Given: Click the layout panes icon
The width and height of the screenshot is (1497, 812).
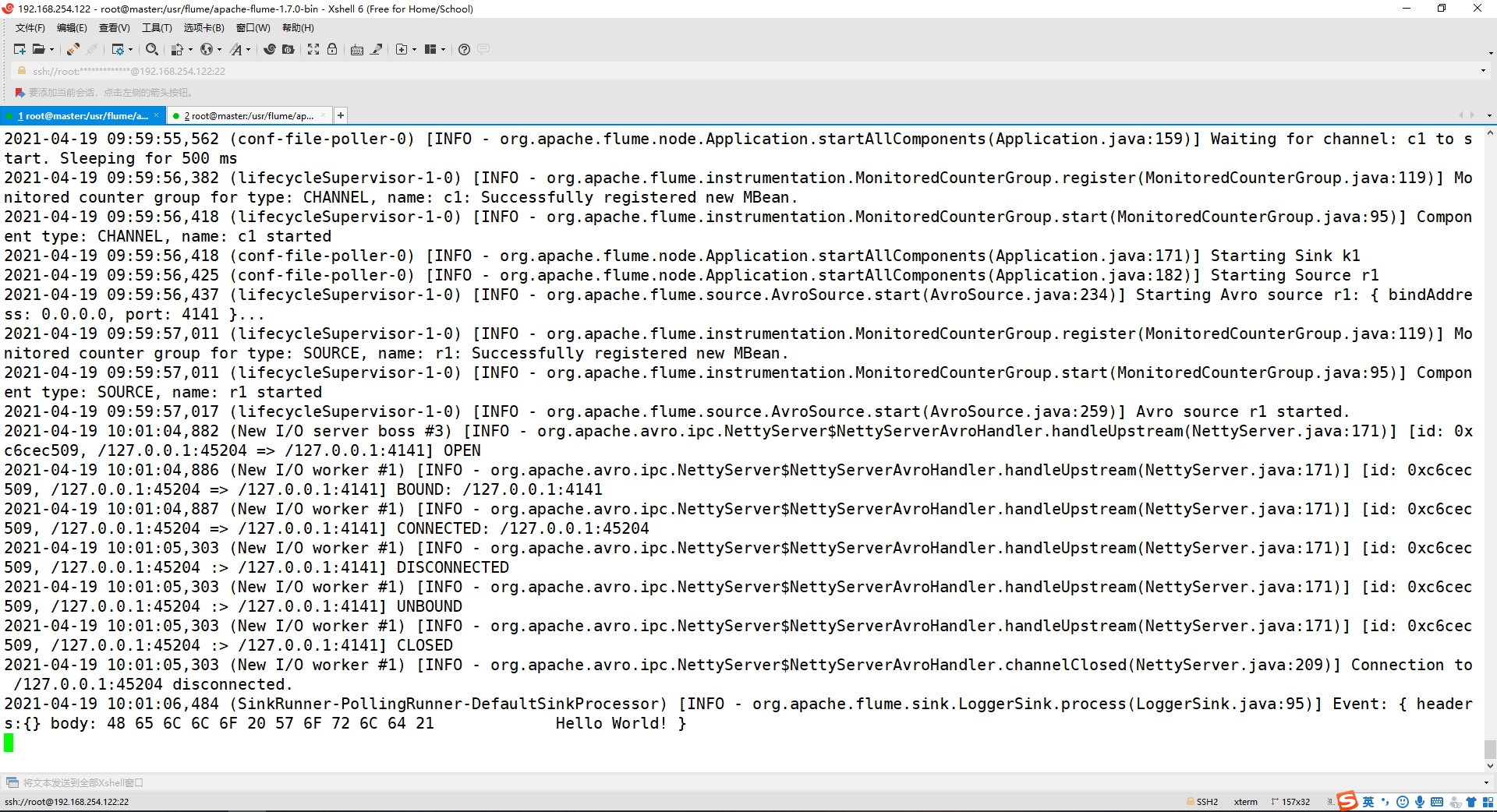Looking at the screenshot, I should tap(430, 49).
